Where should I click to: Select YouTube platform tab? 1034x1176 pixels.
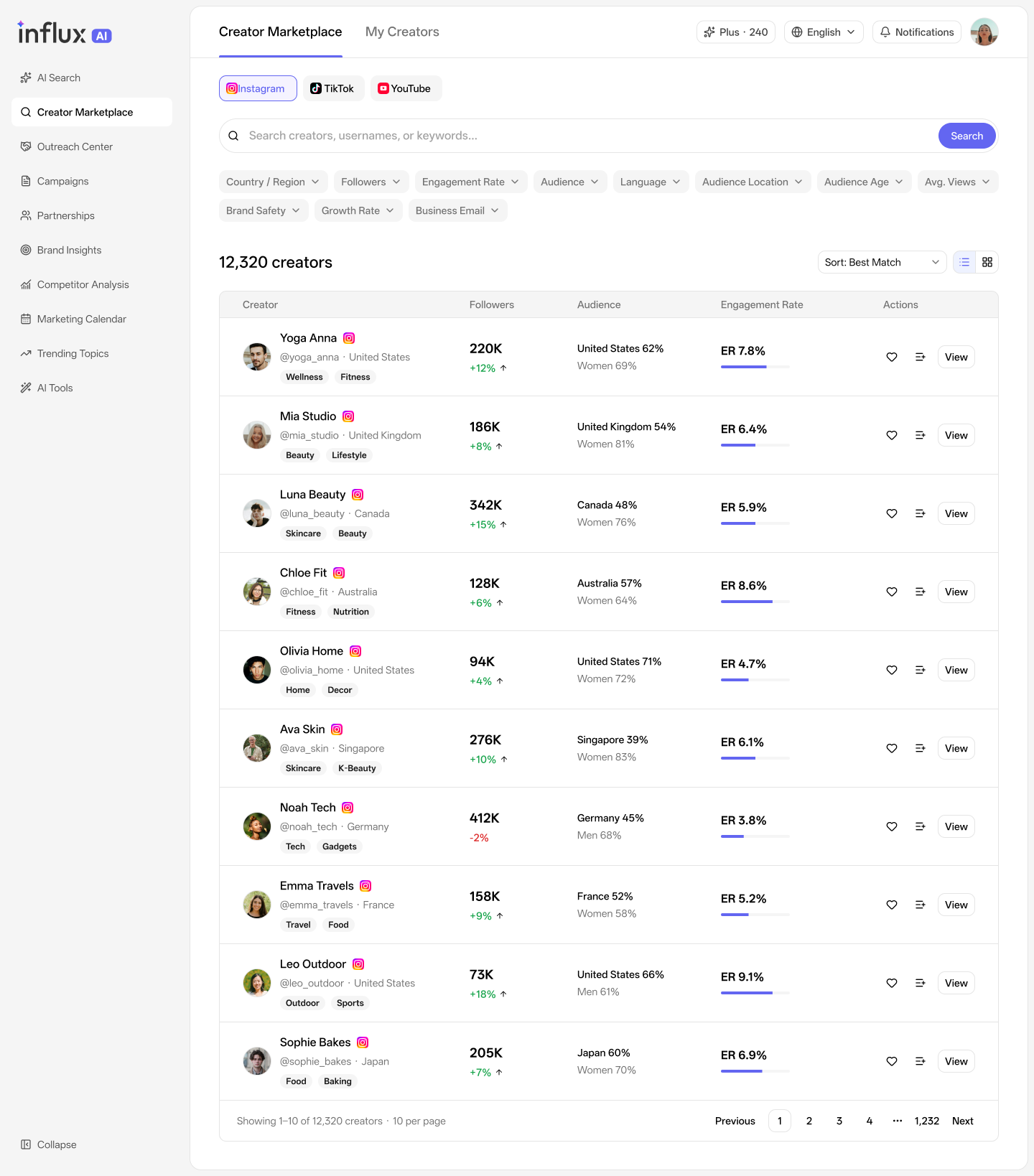406,88
